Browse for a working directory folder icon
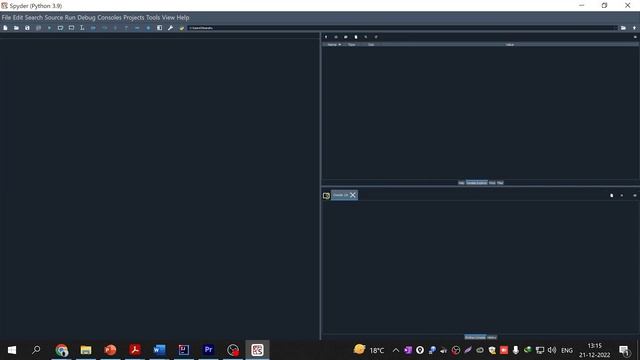Screen dimensions: 640x360 (x=623, y=28)
